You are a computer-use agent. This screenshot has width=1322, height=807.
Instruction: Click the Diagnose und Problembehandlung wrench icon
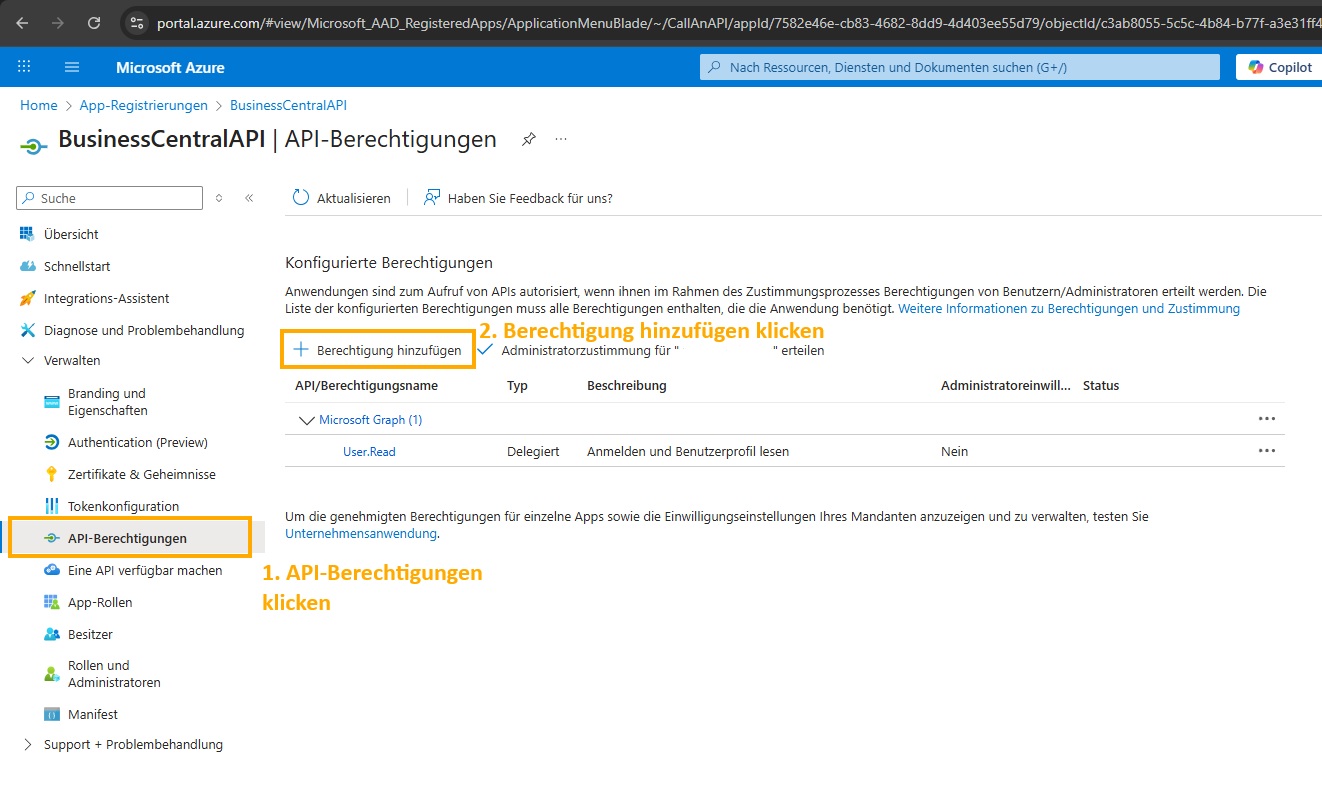point(27,330)
